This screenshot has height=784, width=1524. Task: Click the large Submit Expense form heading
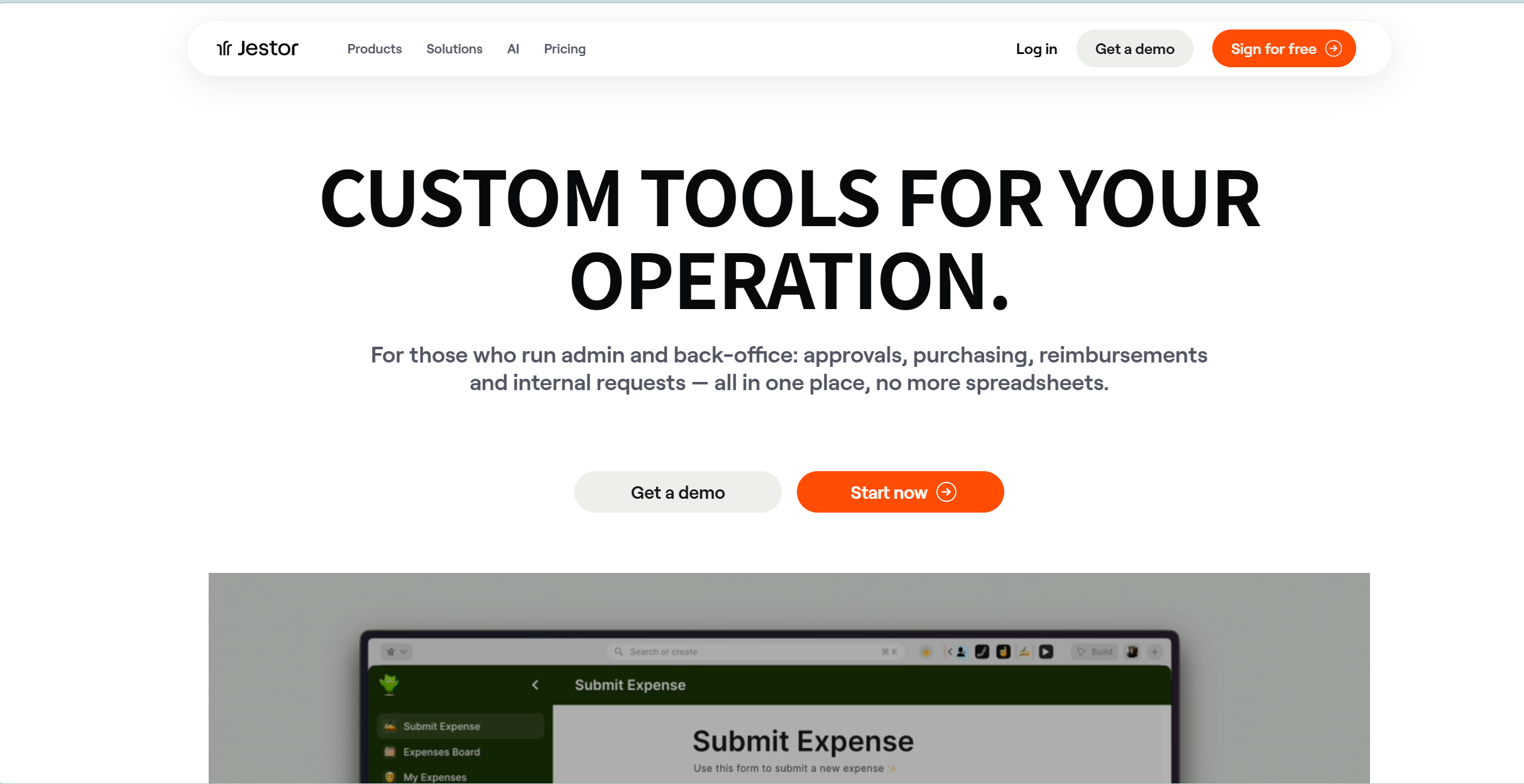tap(803, 741)
